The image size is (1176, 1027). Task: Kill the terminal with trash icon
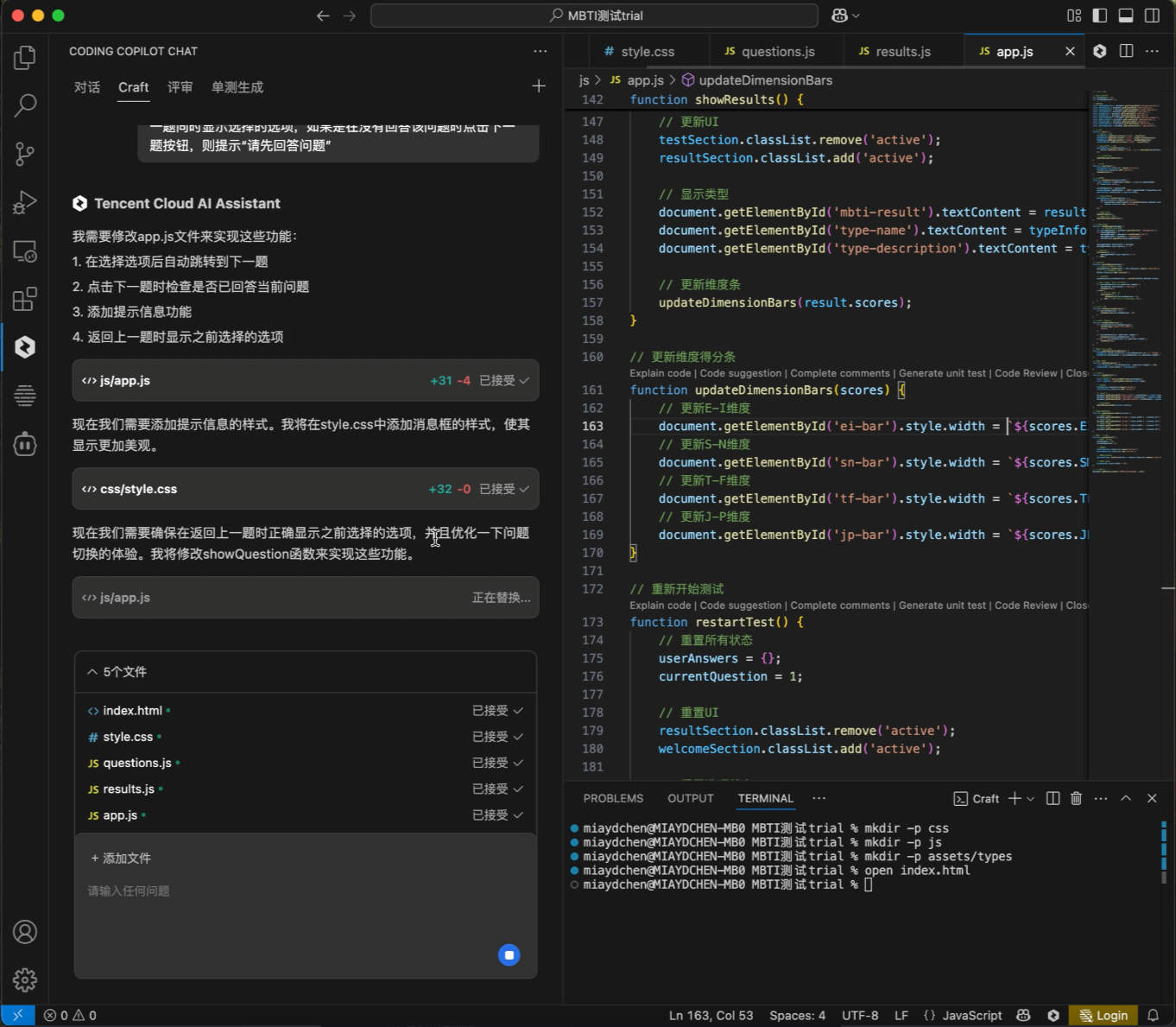pos(1076,798)
